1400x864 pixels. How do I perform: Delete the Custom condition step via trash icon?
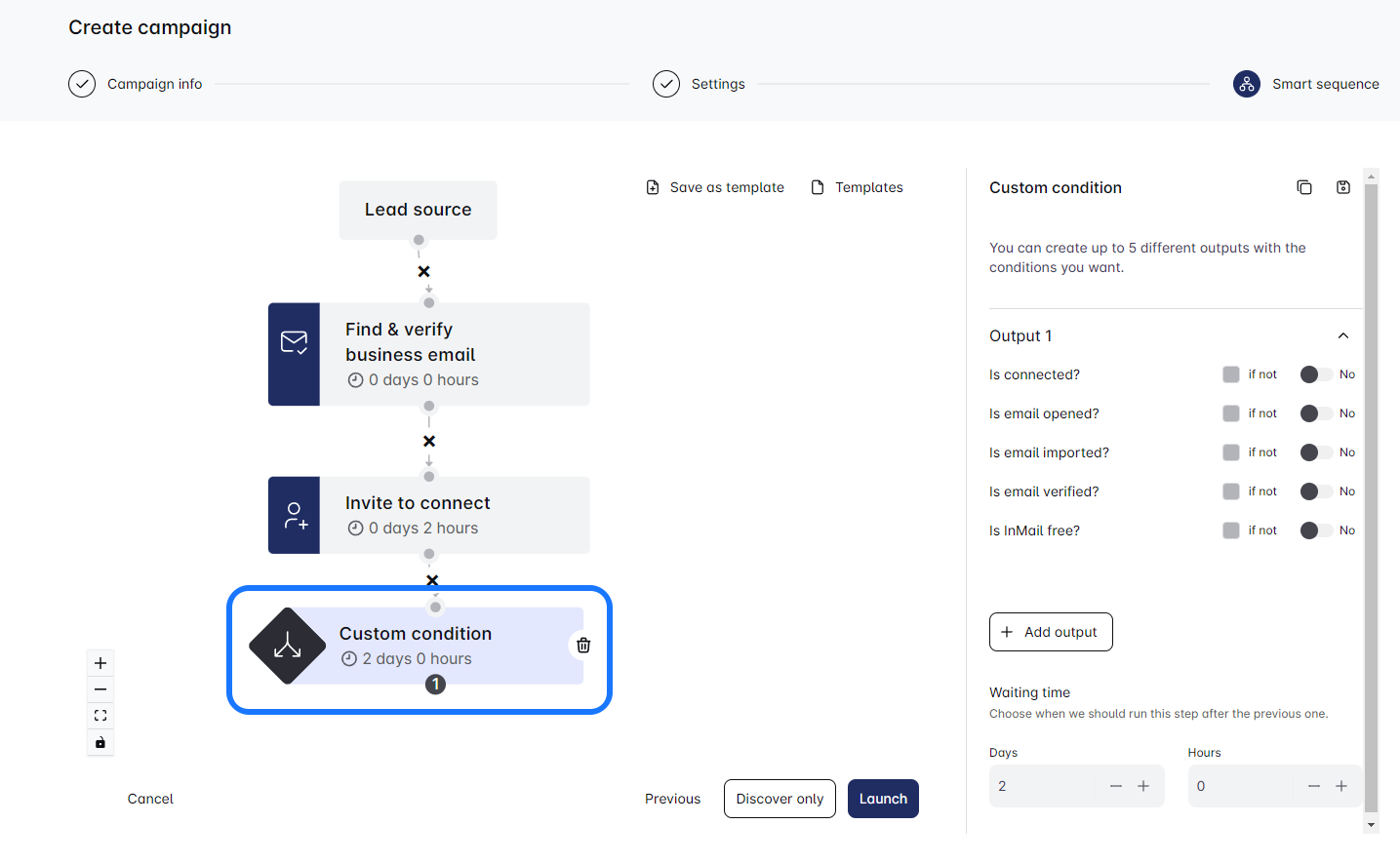(x=583, y=646)
